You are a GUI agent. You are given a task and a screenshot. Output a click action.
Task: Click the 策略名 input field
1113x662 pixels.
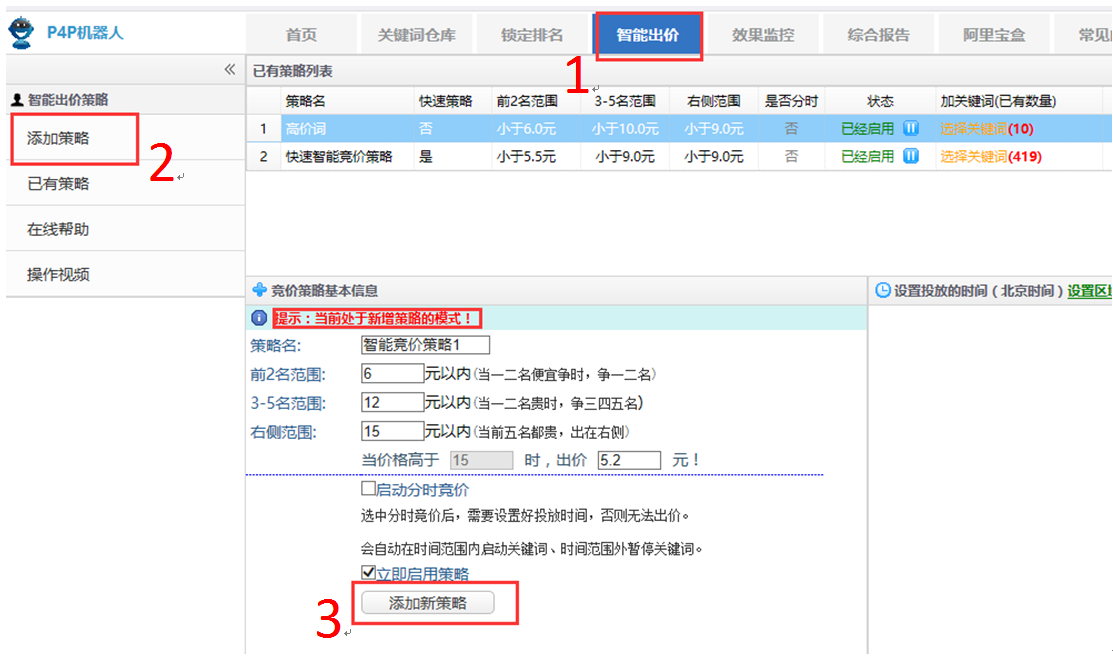(x=425, y=345)
